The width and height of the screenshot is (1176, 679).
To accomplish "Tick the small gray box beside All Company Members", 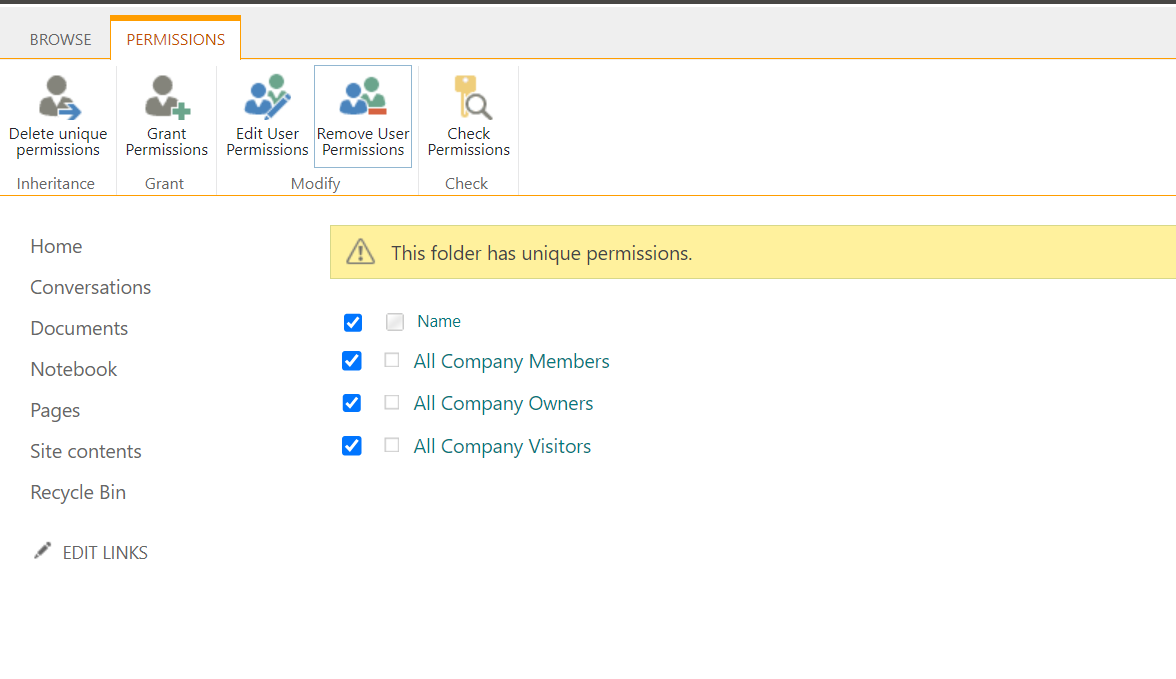I will click(x=392, y=361).
